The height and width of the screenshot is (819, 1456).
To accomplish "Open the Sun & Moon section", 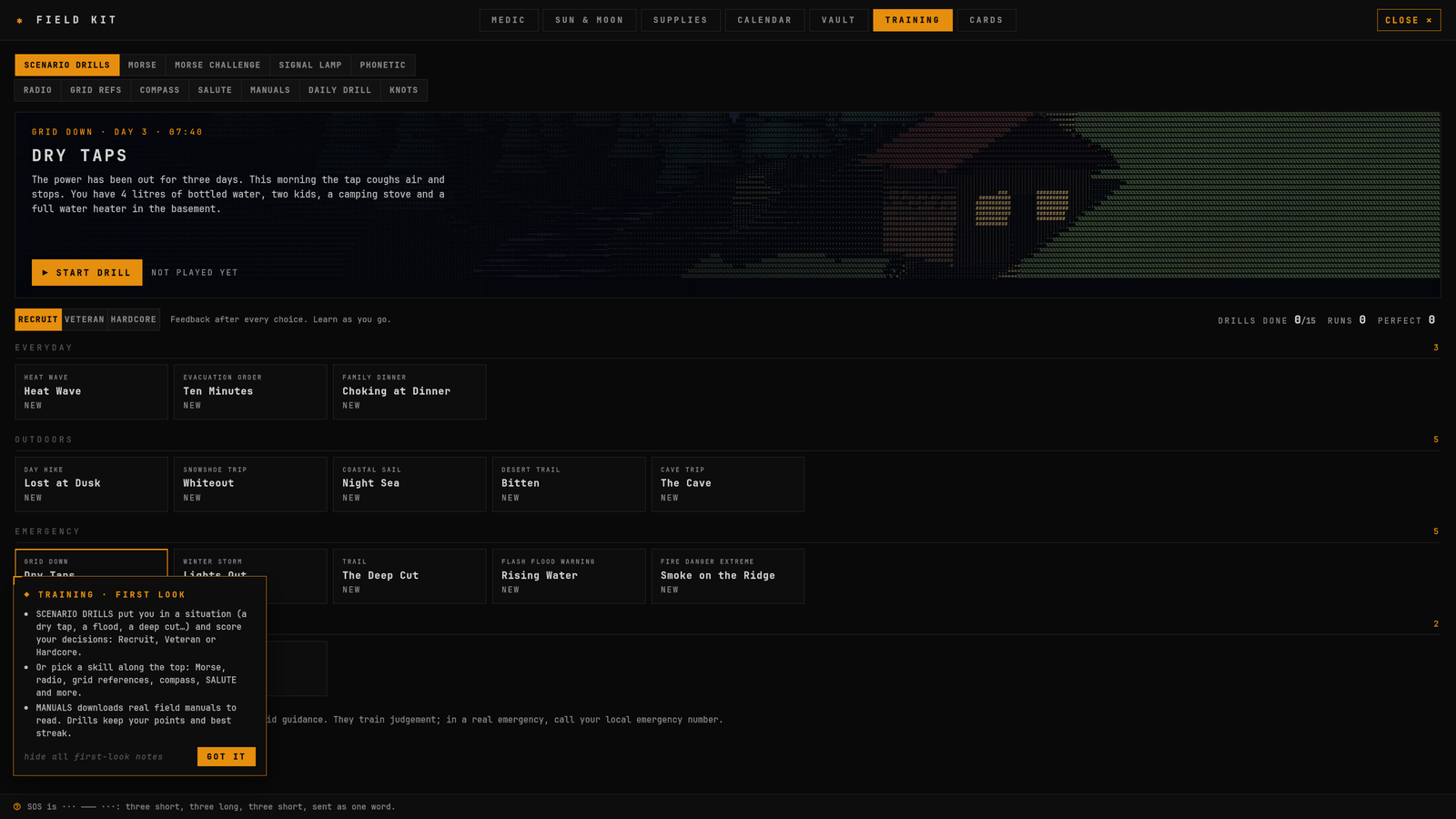I will point(590,20).
